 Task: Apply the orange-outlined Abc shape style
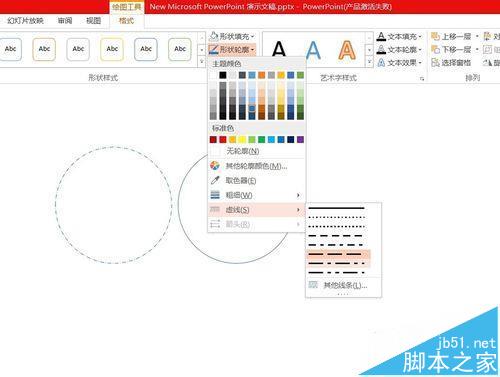pos(44,49)
